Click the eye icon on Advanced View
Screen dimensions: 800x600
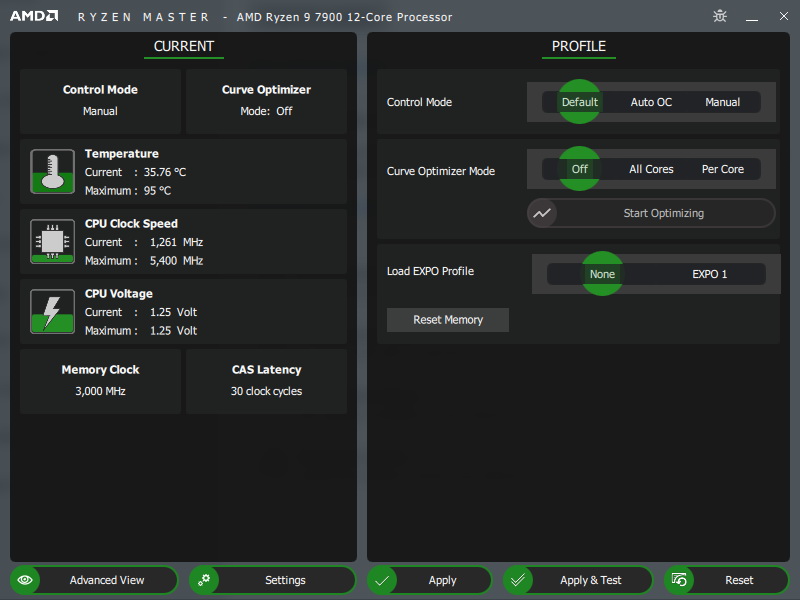(x=25, y=580)
